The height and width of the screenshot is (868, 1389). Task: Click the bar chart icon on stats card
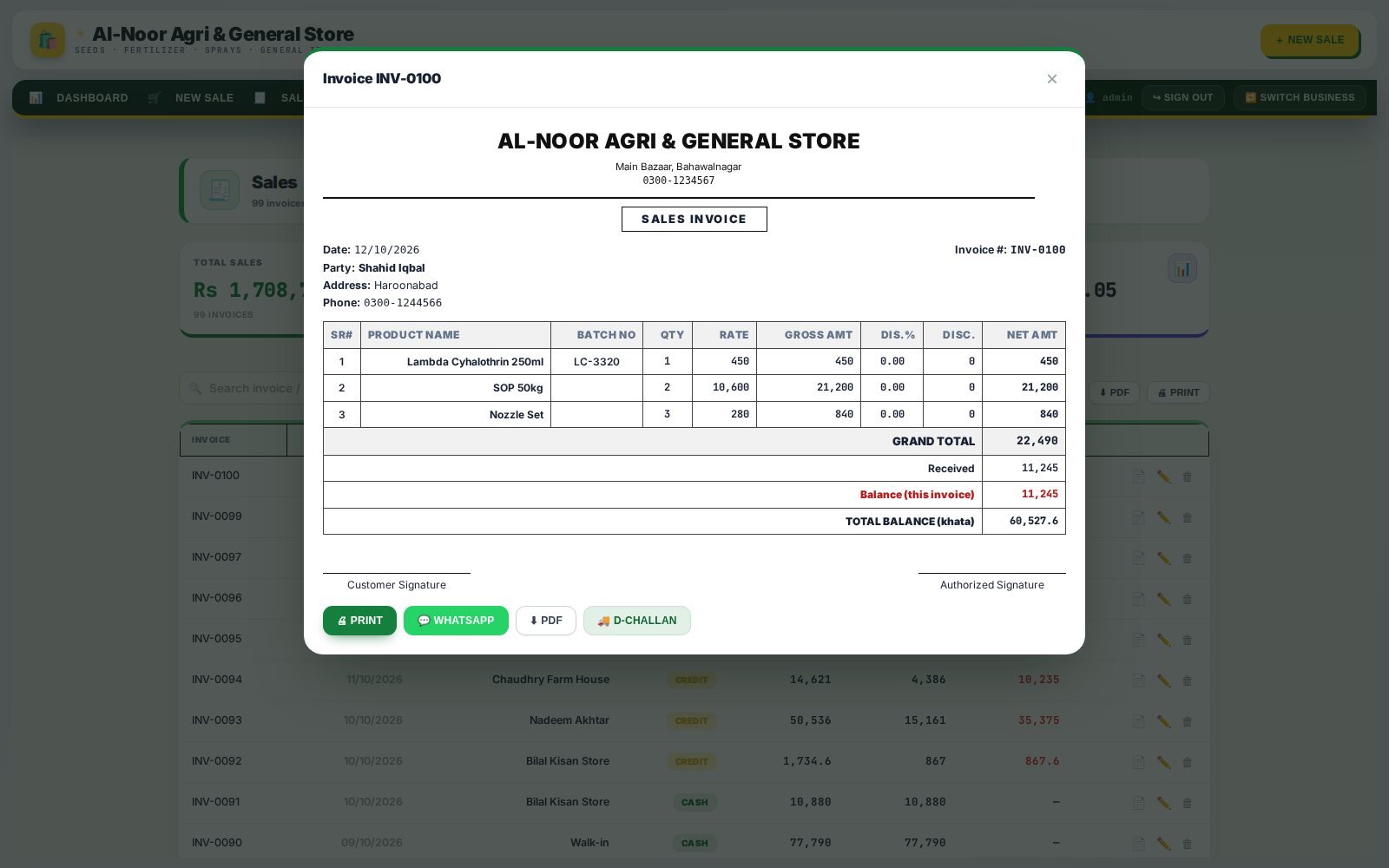(1182, 268)
